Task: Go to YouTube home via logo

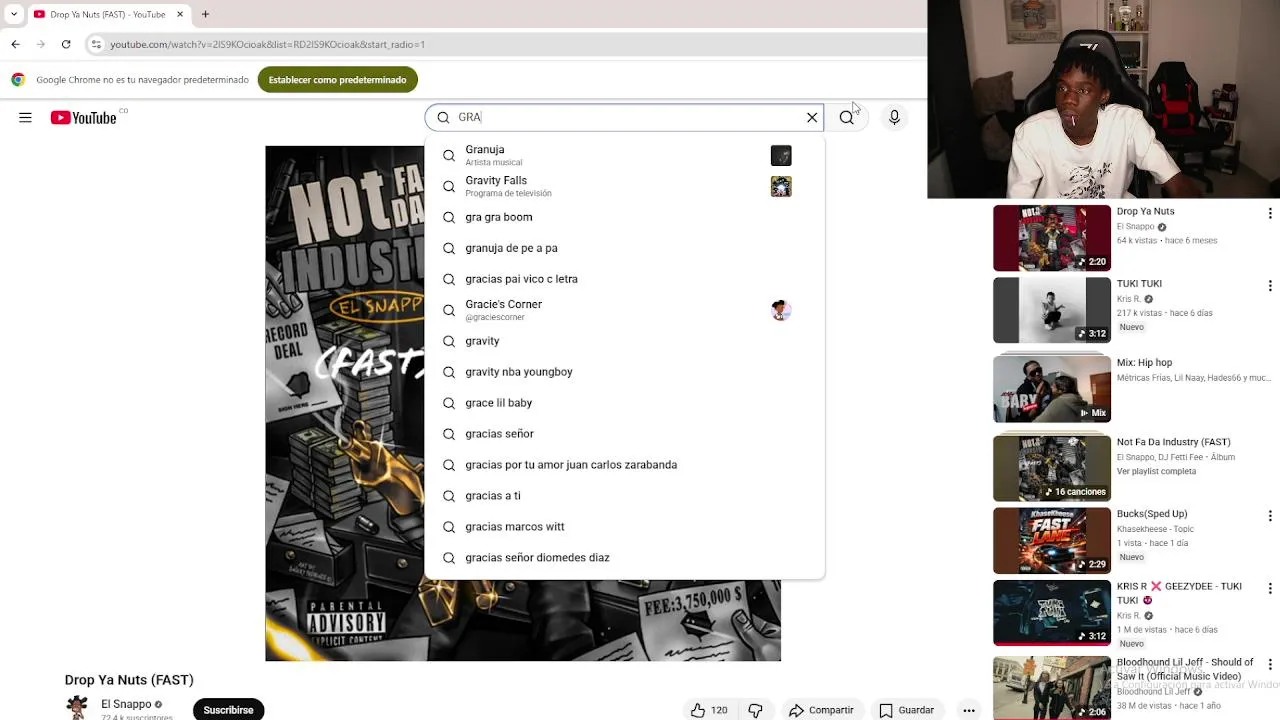Action: tap(83, 118)
